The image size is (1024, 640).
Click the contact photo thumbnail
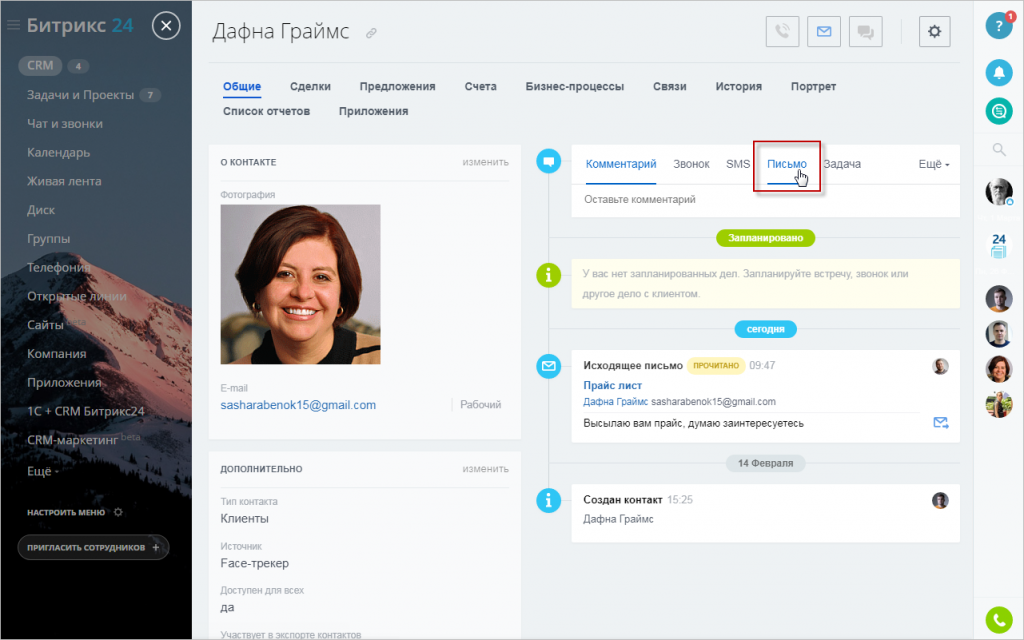click(300, 284)
